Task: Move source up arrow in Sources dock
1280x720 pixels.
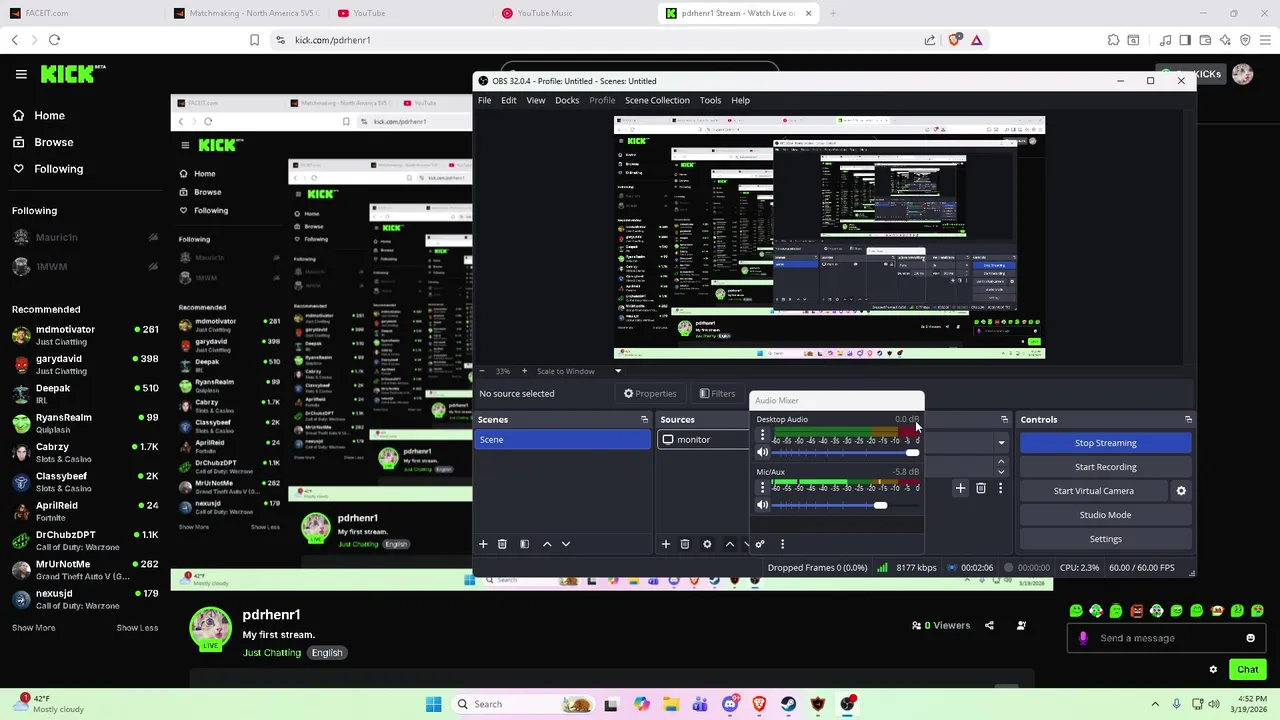Action: click(x=730, y=544)
